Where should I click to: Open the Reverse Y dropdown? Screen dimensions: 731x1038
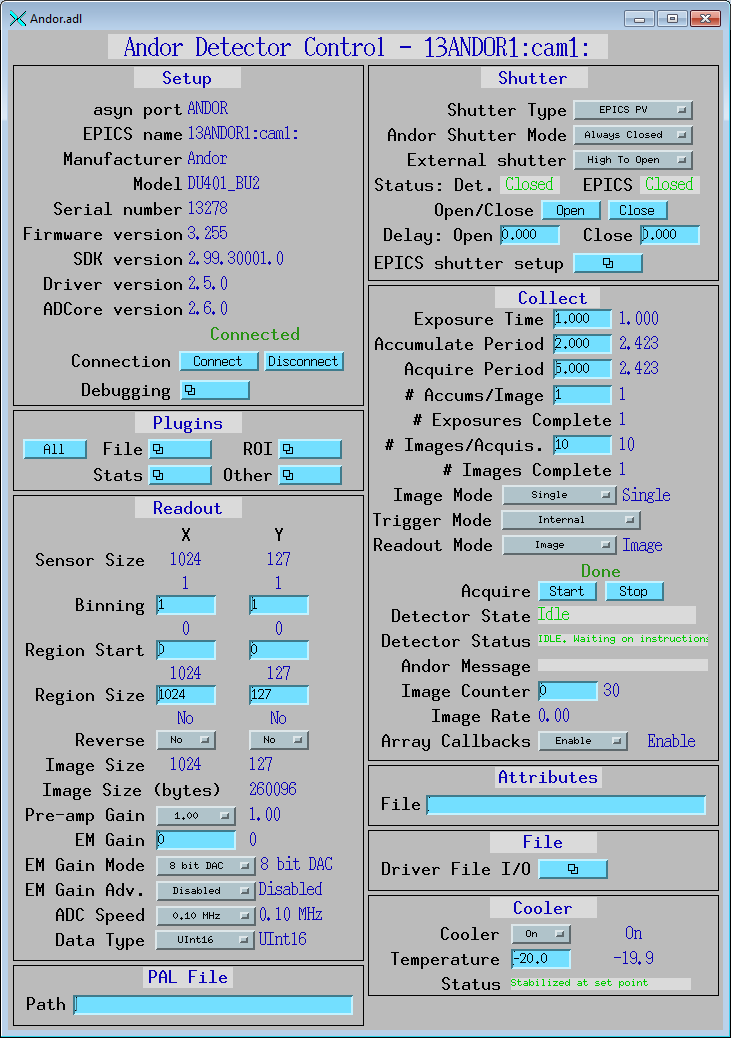(x=279, y=739)
